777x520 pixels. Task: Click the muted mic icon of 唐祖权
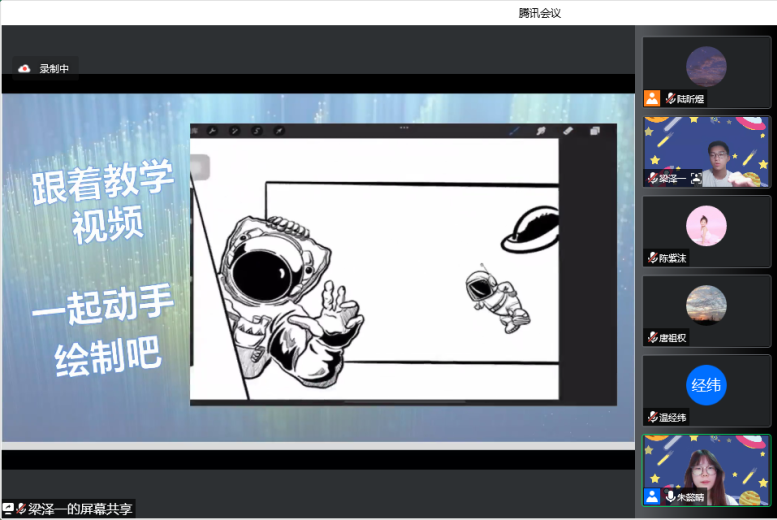(653, 338)
